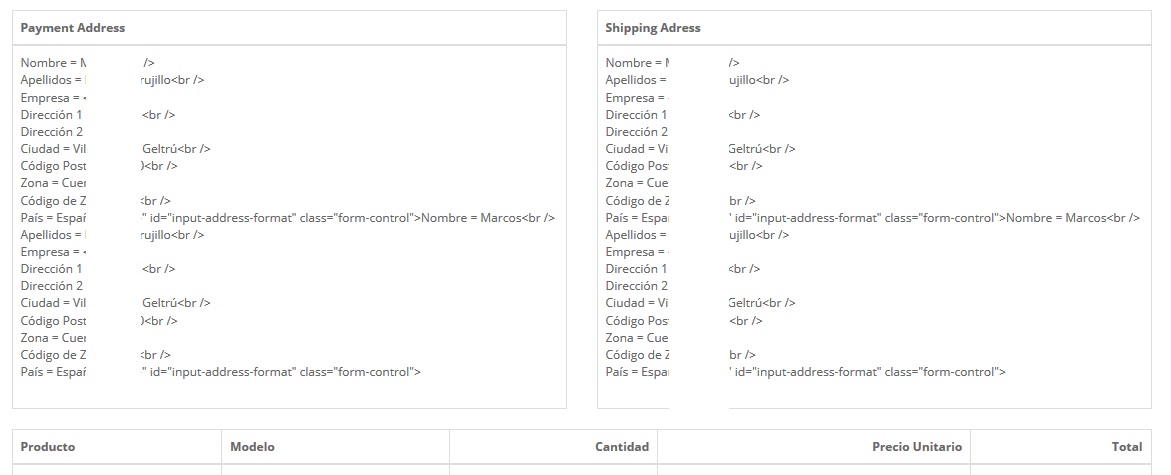This screenshot has width=1171, height=475.
Task: Click the last País line in Payment Address
Action: 220,372
